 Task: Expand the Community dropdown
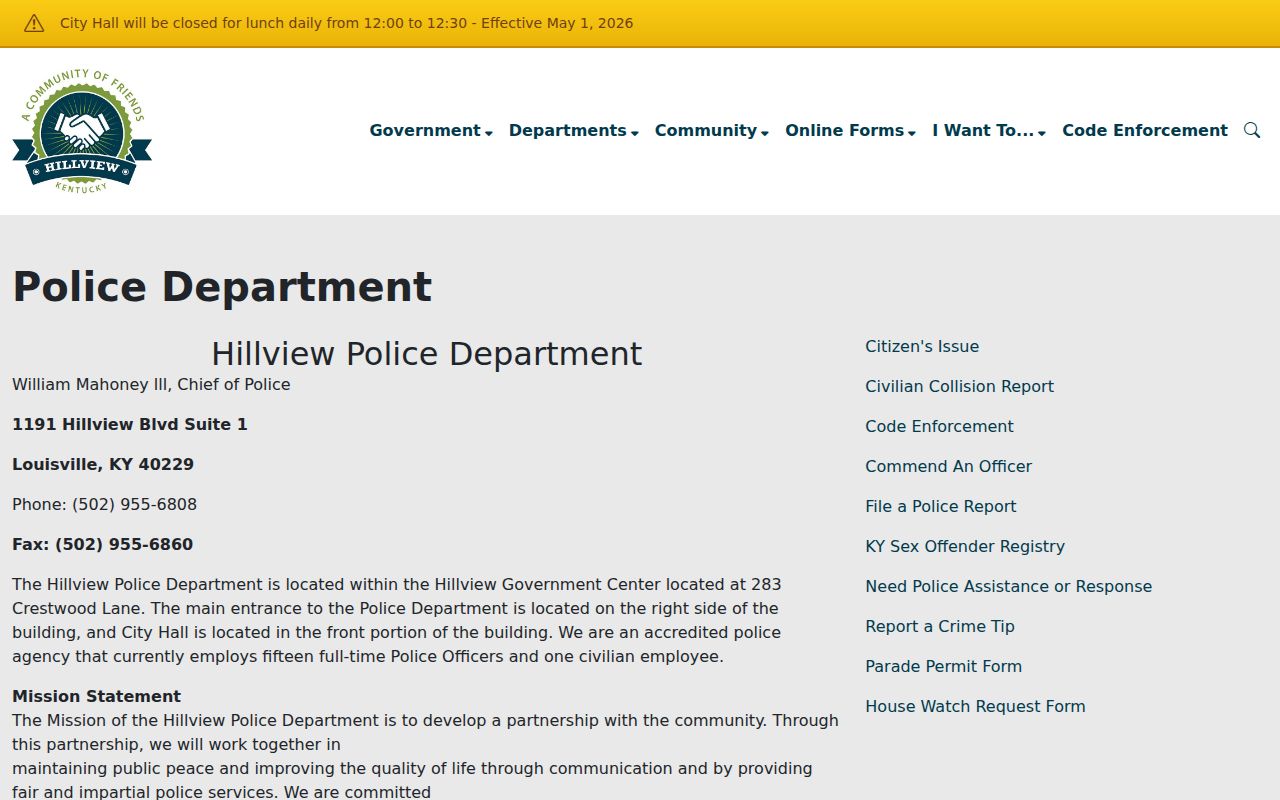tap(712, 130)
